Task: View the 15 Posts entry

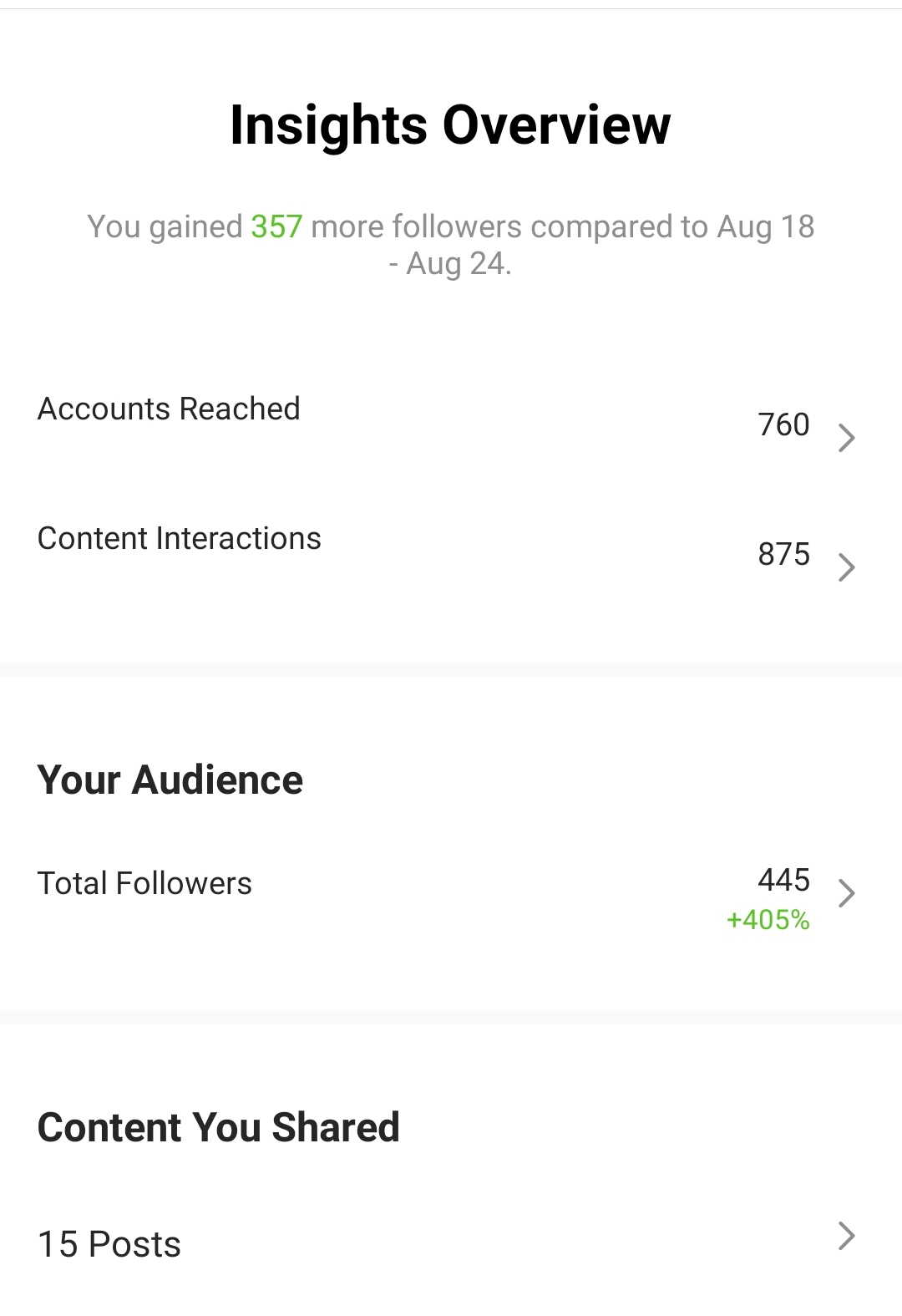Action: coord(109,1244)
